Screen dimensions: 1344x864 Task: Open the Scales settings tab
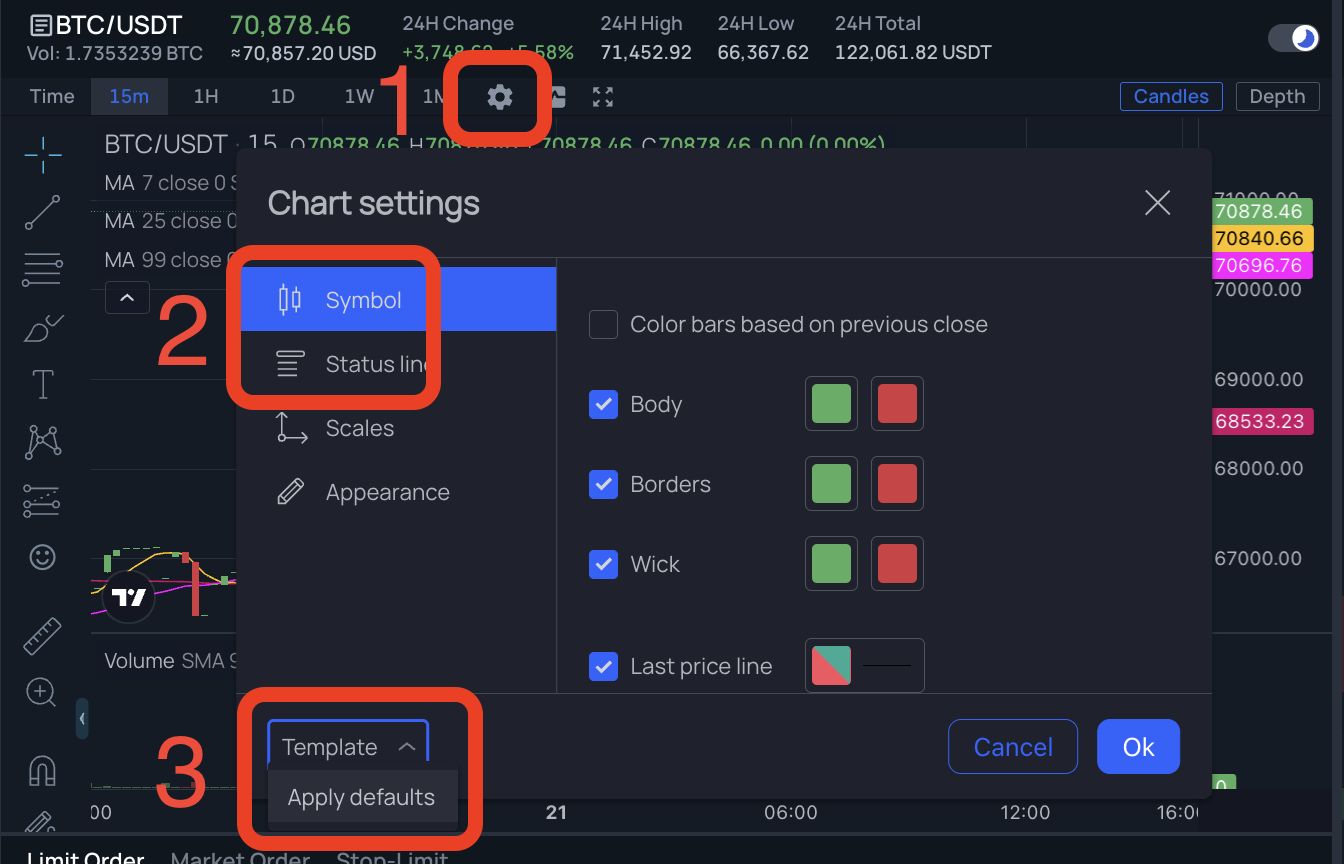coord(397,428)
